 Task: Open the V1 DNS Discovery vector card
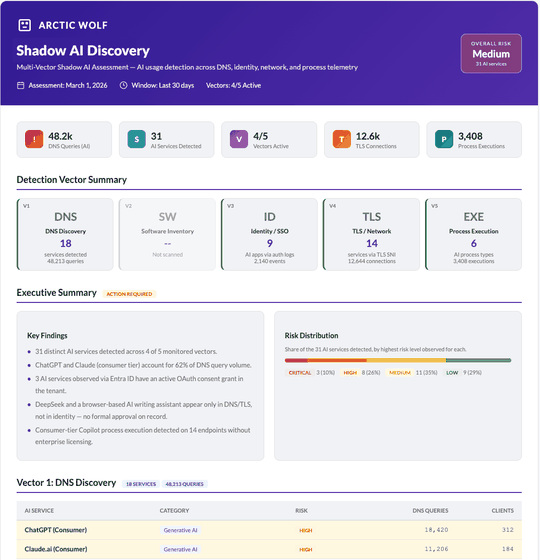65,234
